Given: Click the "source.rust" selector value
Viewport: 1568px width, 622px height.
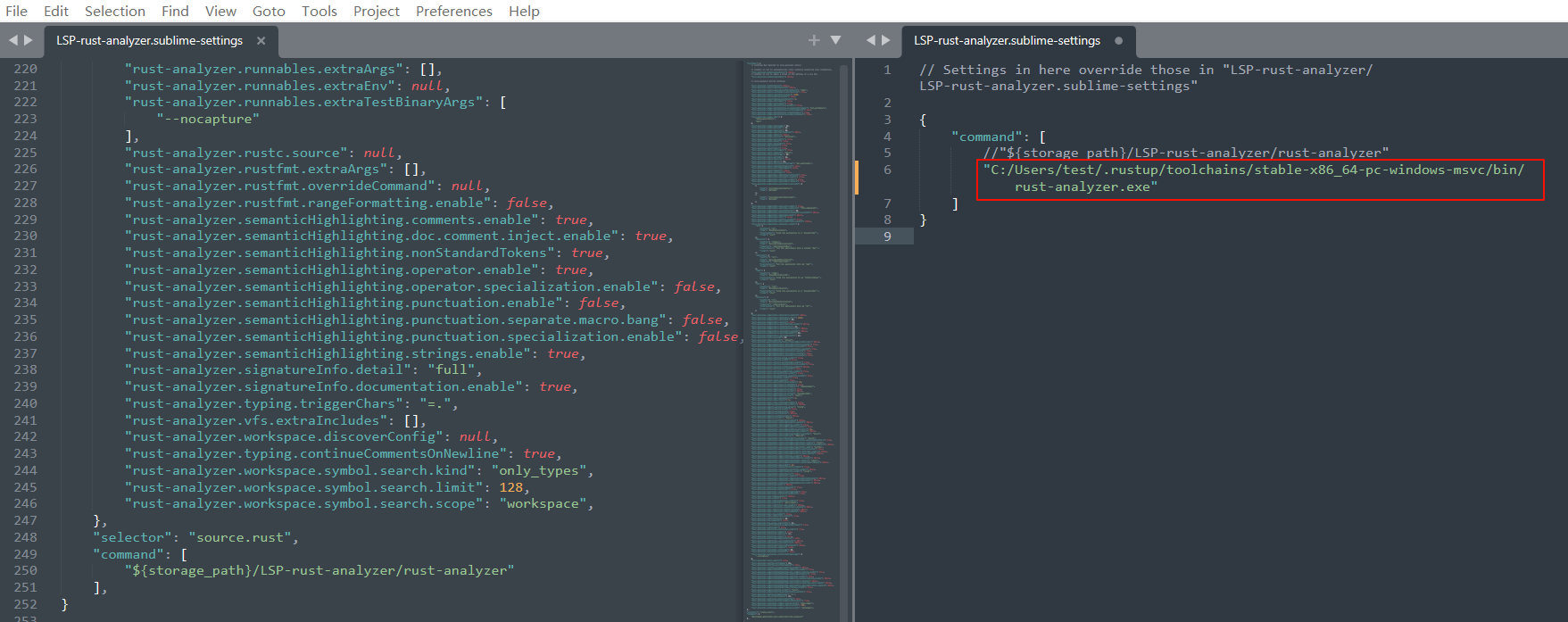Looking at the screenshot, I should 240,537.
